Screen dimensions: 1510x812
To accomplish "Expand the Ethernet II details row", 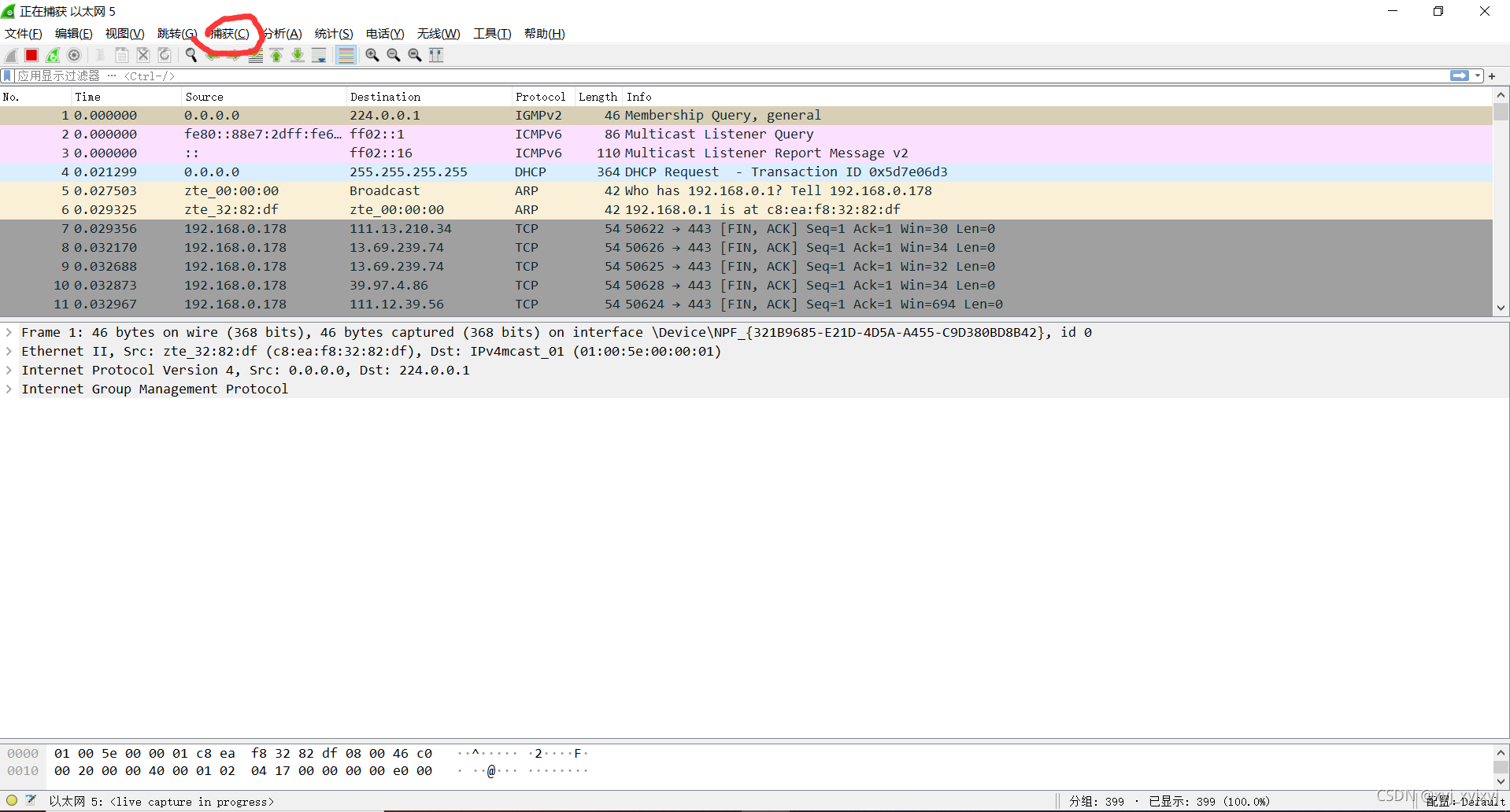I will coord(9,351).
